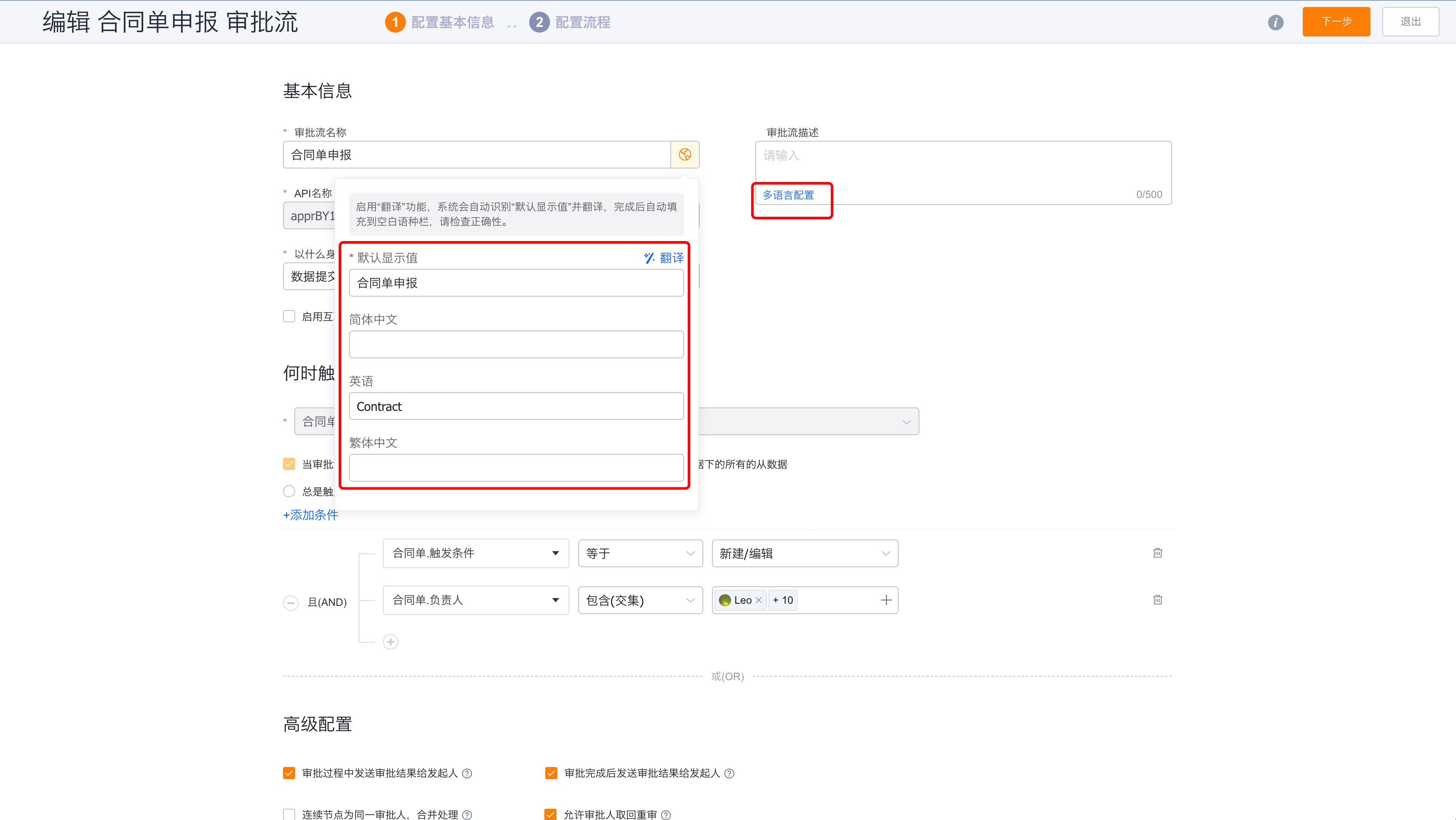Click the 多语言配置 link

(x=788, y=195)
